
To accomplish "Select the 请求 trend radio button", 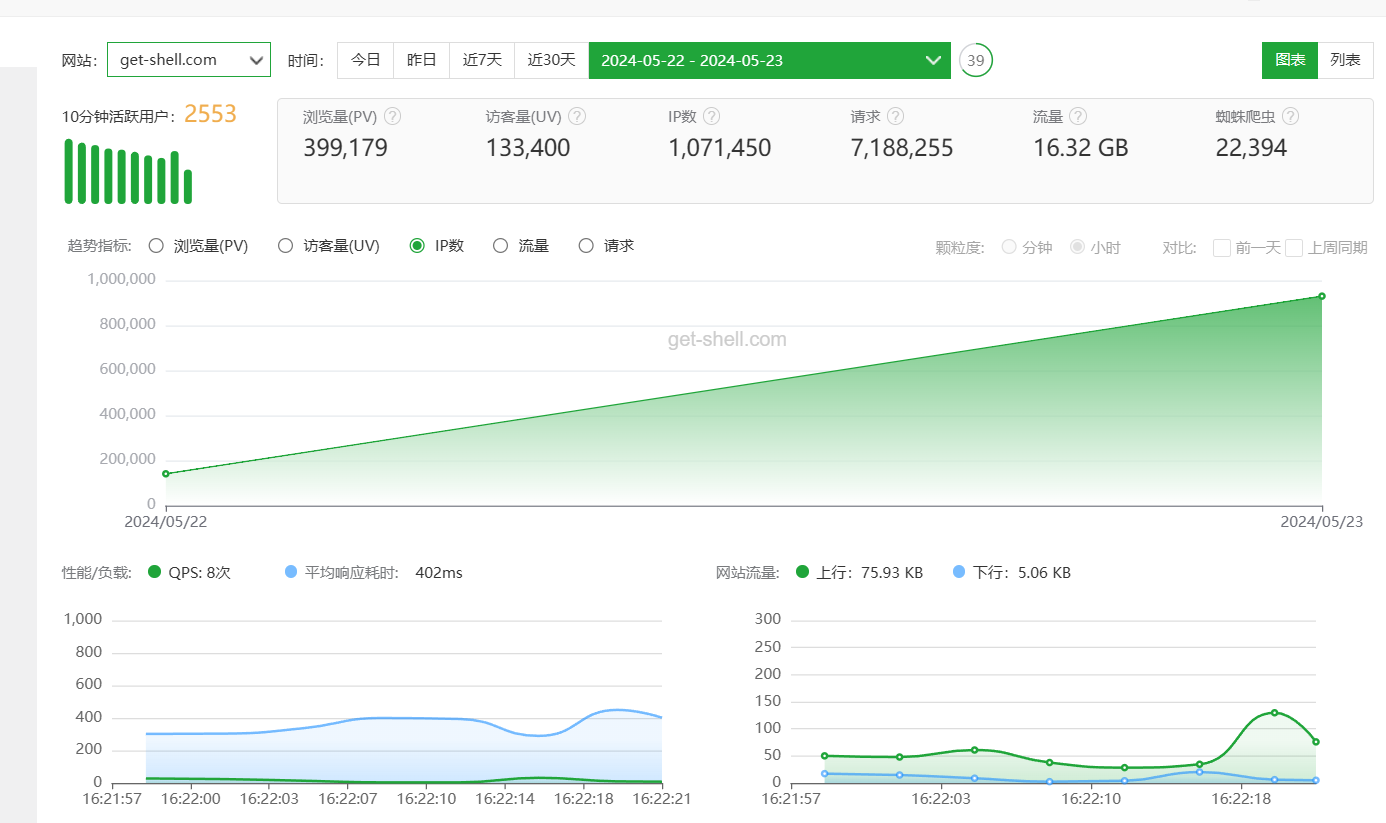I will [586, 246].
